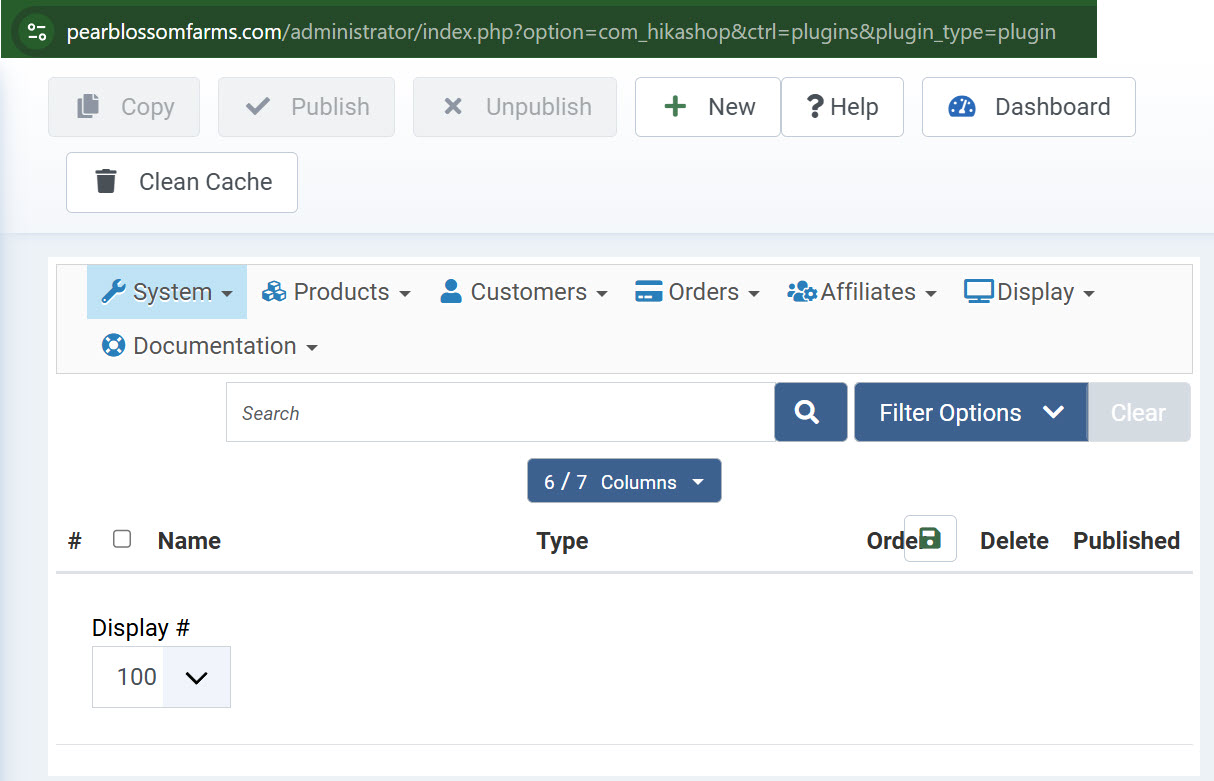Click the Dashboard gauge icon
This screenshot has height=781, width=1214.
coord(962,107)
